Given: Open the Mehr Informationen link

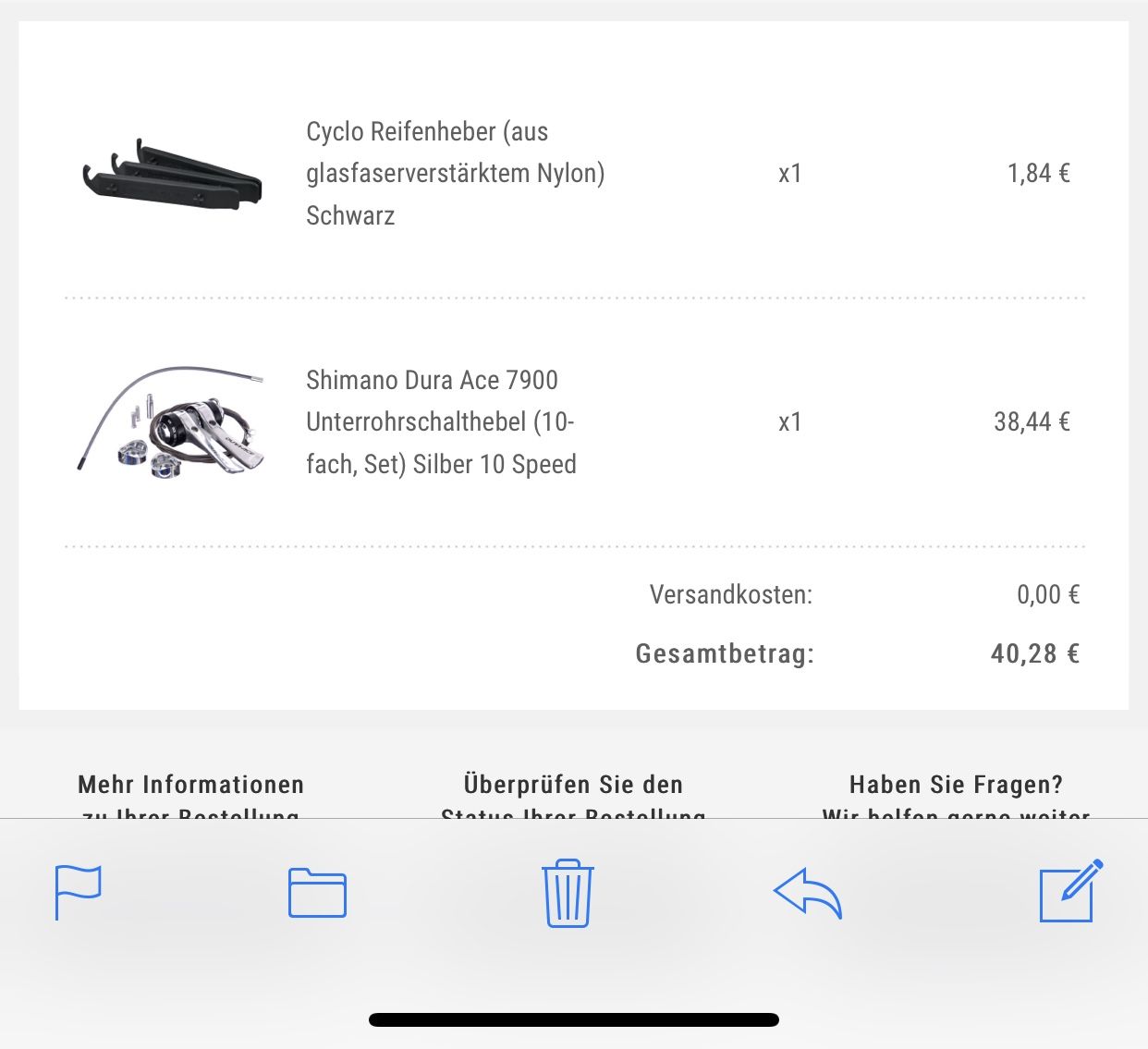Looking at the screenshot, I should click(191, 786).
